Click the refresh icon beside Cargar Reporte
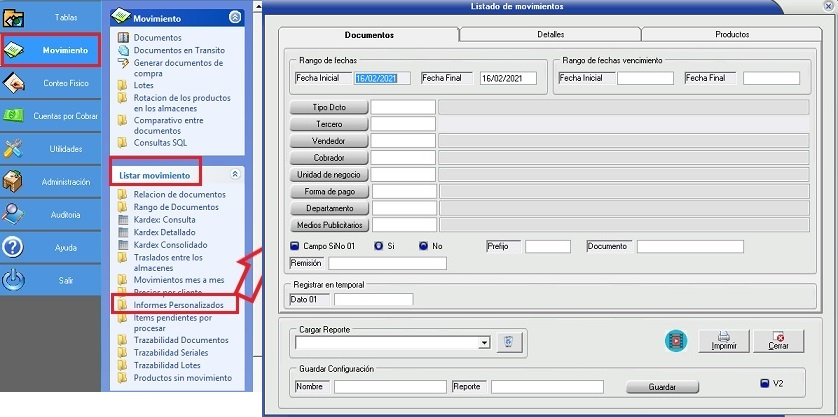 [508, 342]
